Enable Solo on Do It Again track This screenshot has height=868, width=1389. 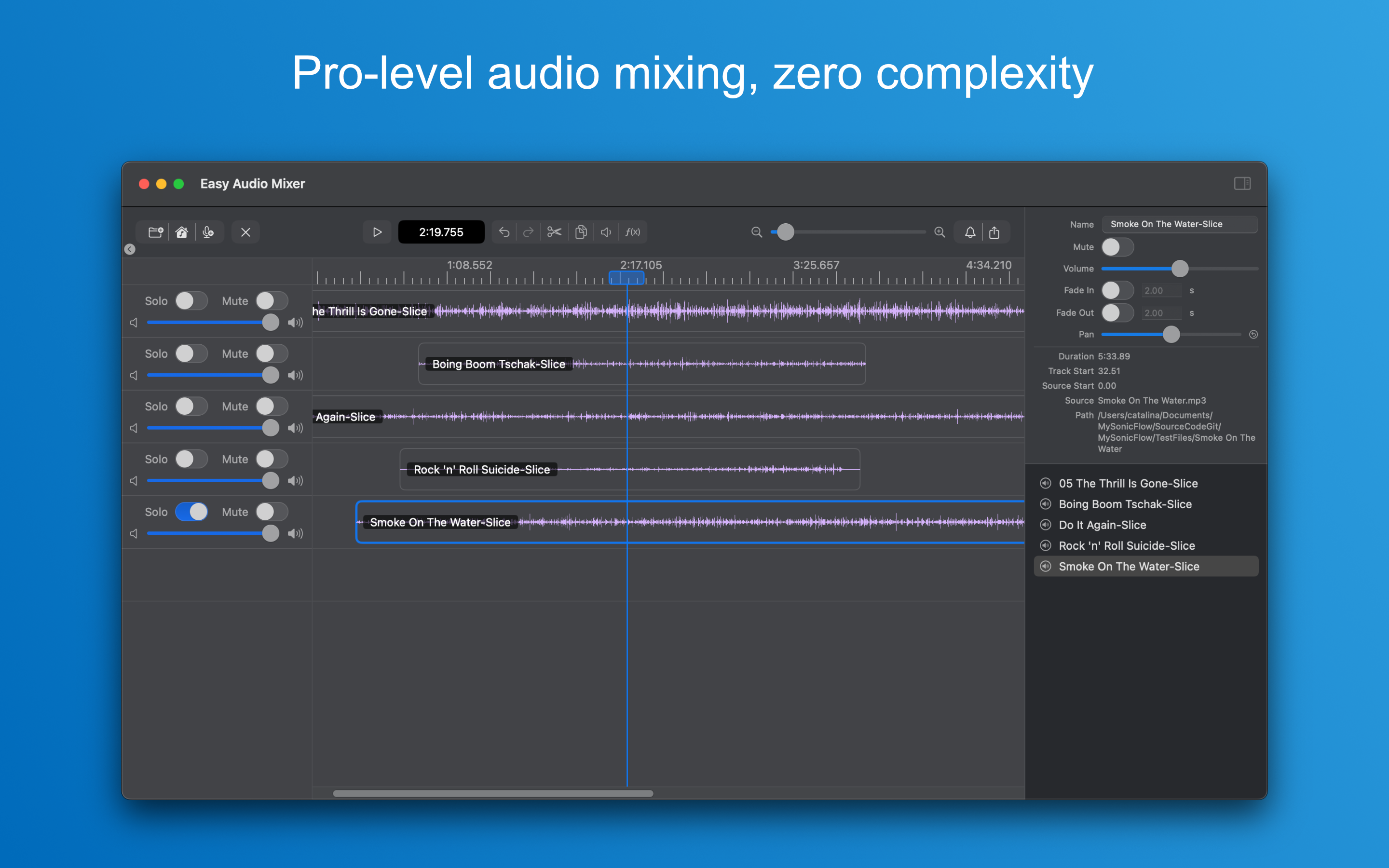click(x=191, y=407)
